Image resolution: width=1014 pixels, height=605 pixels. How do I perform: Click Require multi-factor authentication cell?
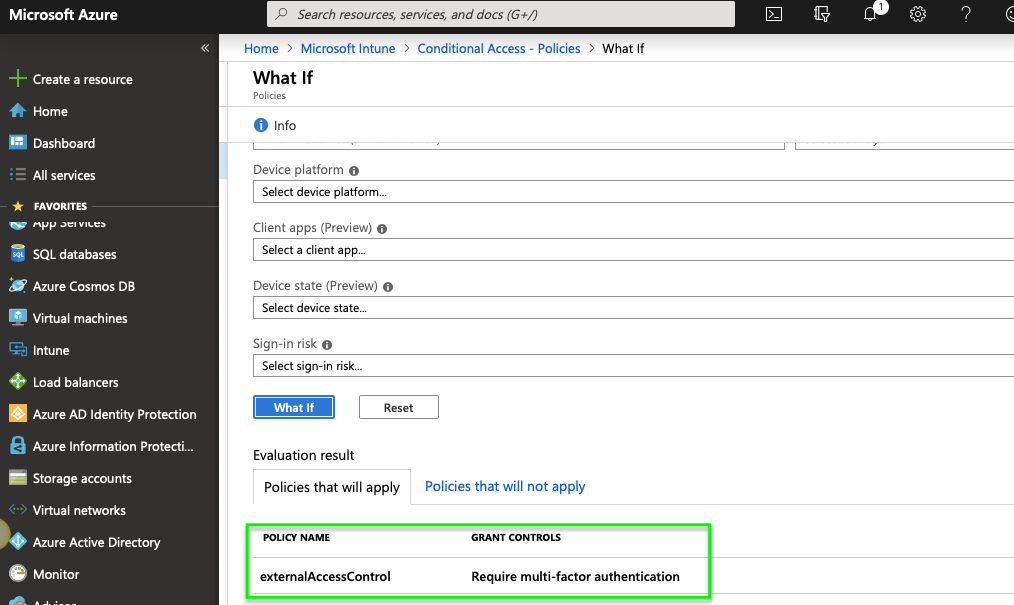[x=575, y=576]
